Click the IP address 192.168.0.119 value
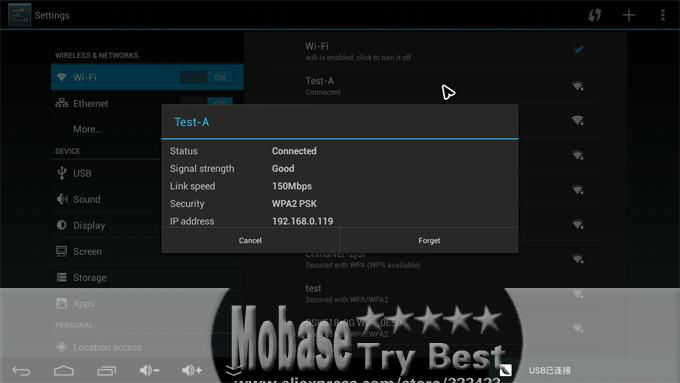 point(303,221)
